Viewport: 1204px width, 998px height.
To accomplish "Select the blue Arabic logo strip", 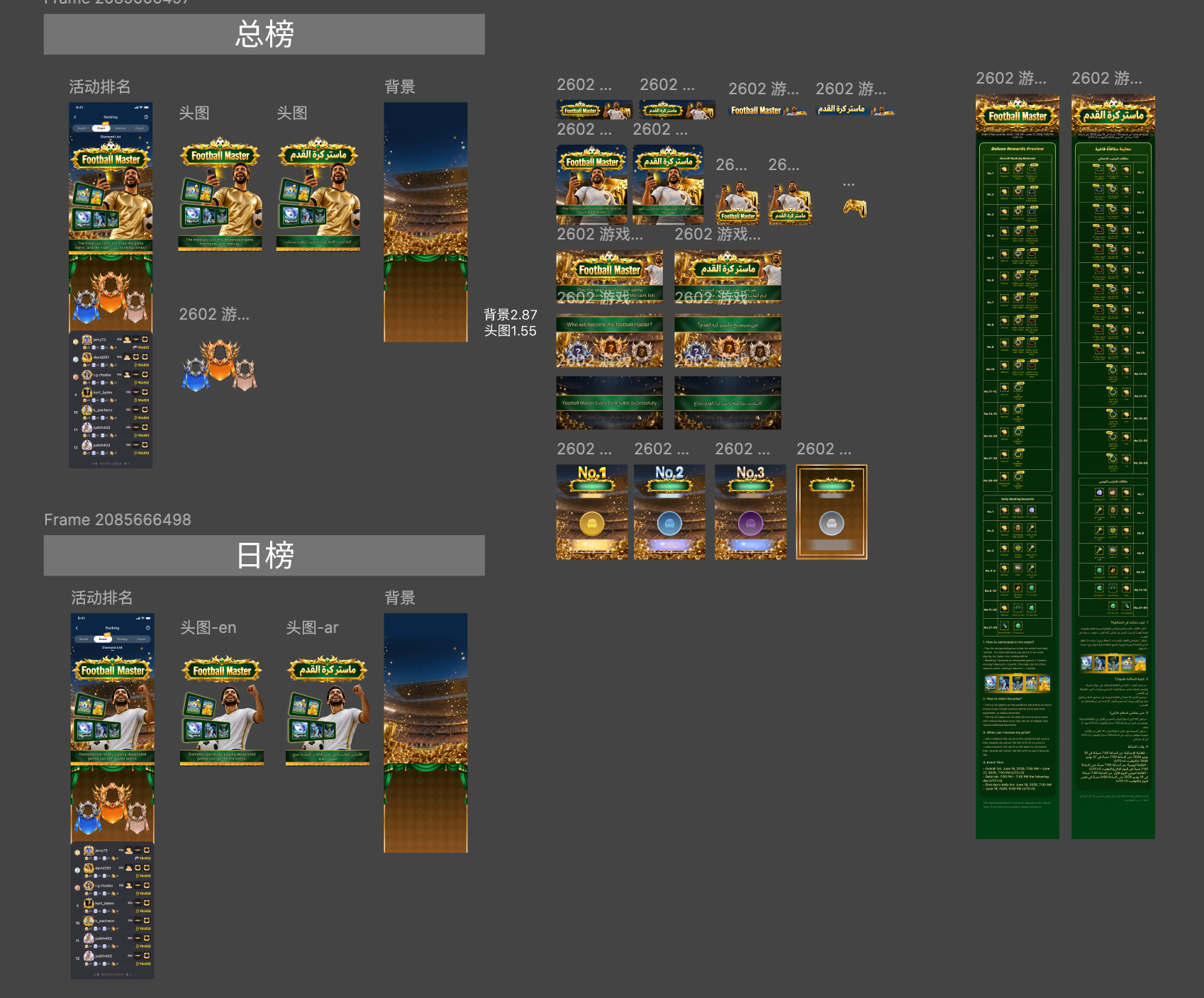I will pyautogui.click(x=856, y=110).
